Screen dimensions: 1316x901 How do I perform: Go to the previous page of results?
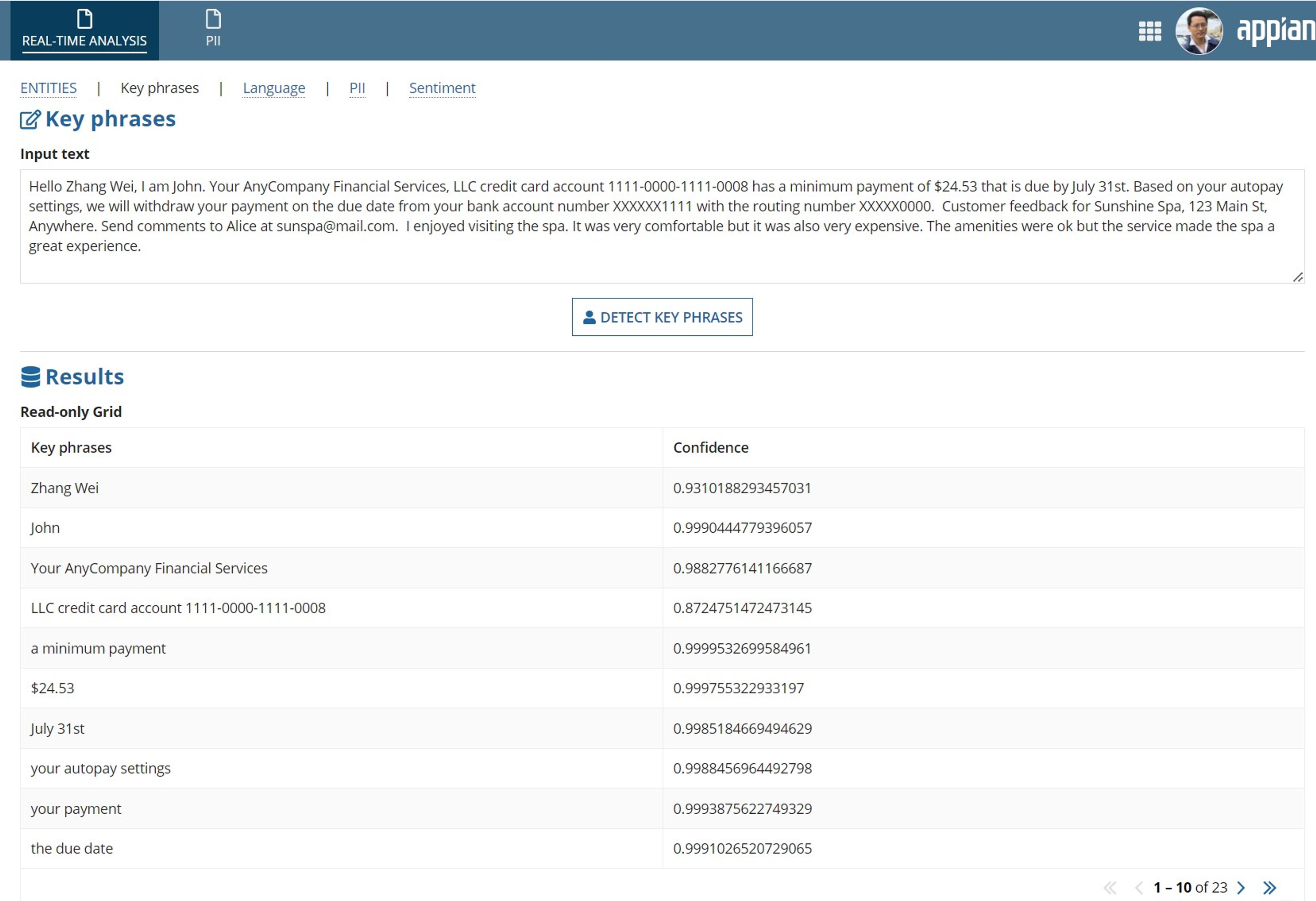tap(1139, 887)
